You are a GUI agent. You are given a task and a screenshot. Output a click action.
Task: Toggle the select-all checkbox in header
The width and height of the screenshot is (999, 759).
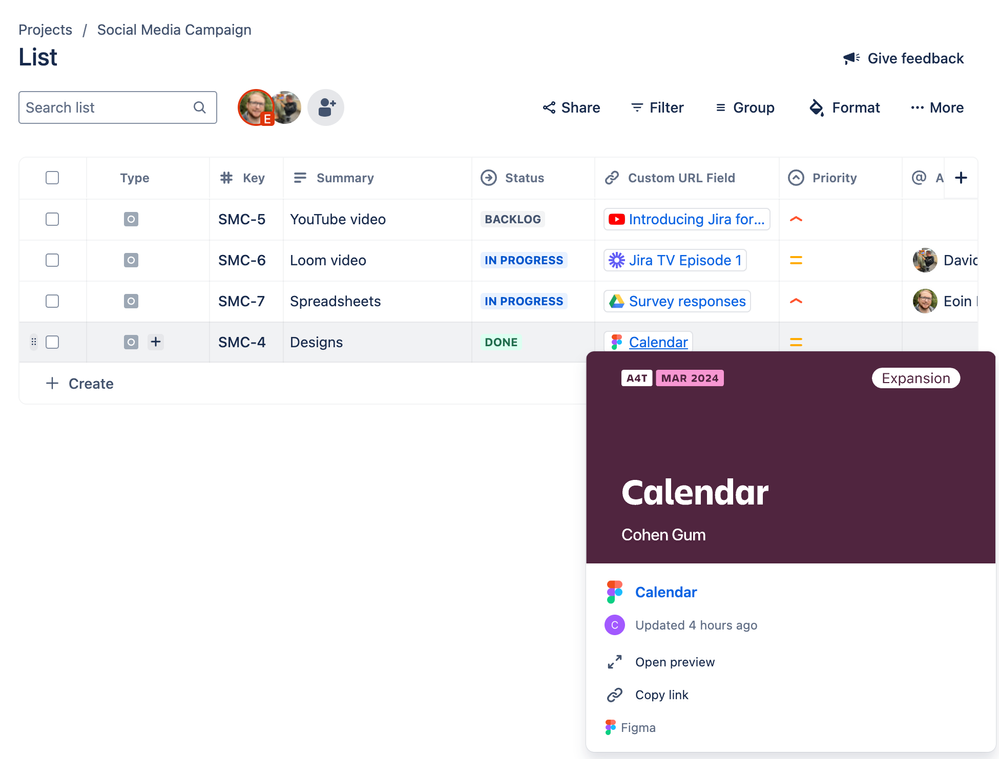[52, 178]
